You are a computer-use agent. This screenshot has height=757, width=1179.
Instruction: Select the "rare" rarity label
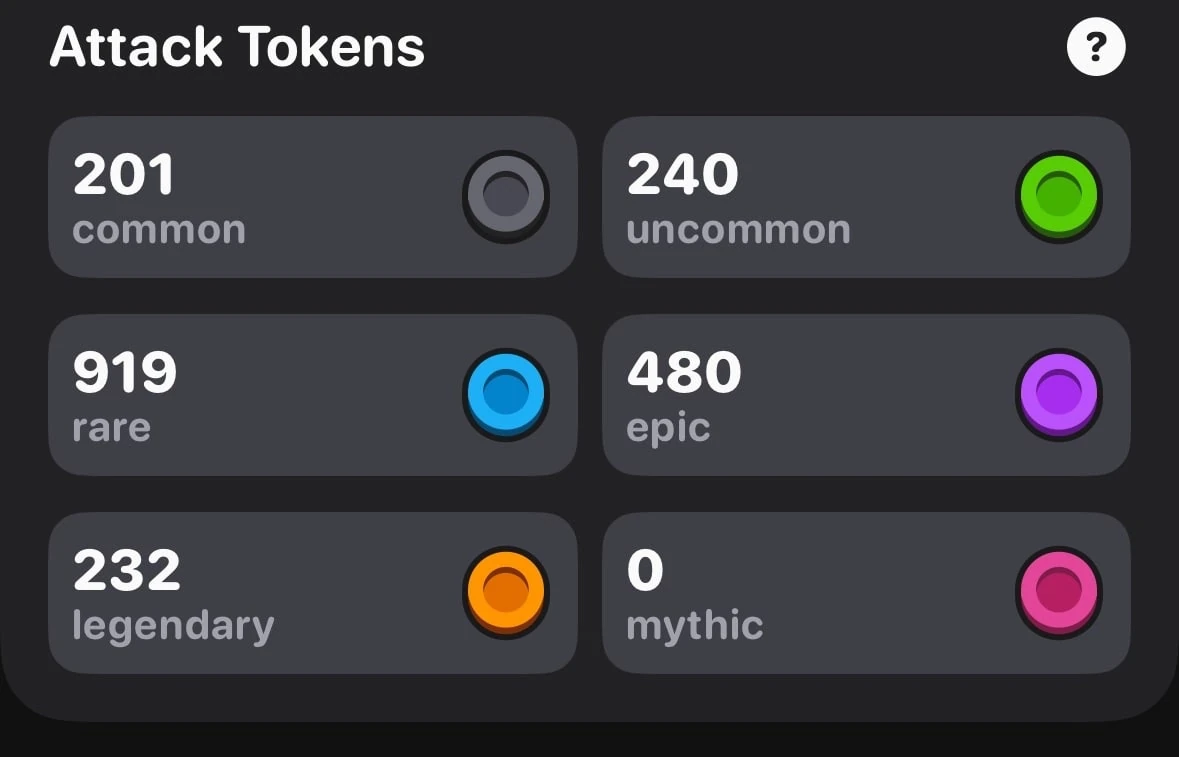click(111, 428)
